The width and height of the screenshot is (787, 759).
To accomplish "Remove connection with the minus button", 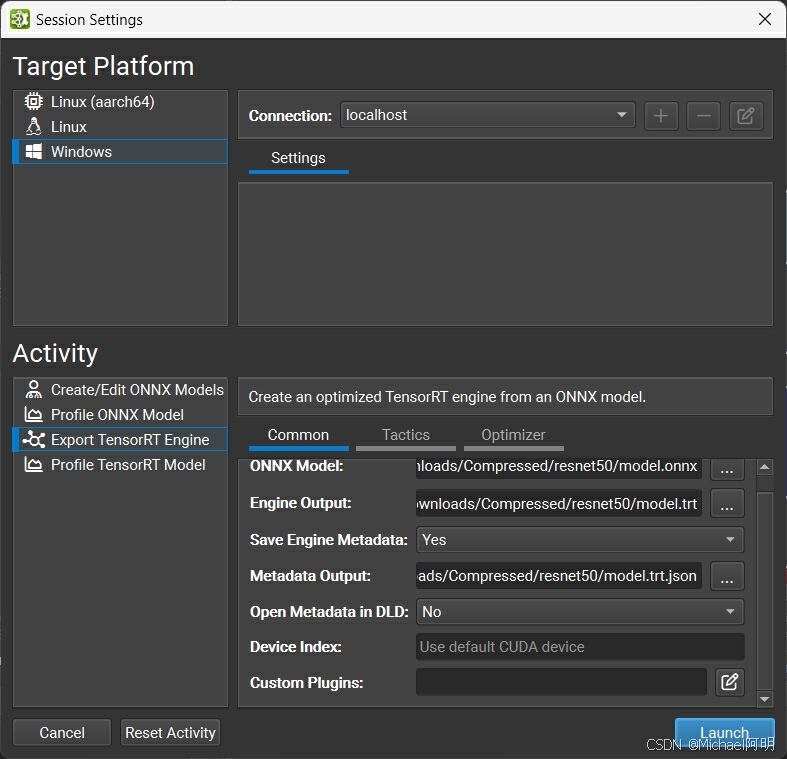I will (703, 116).
